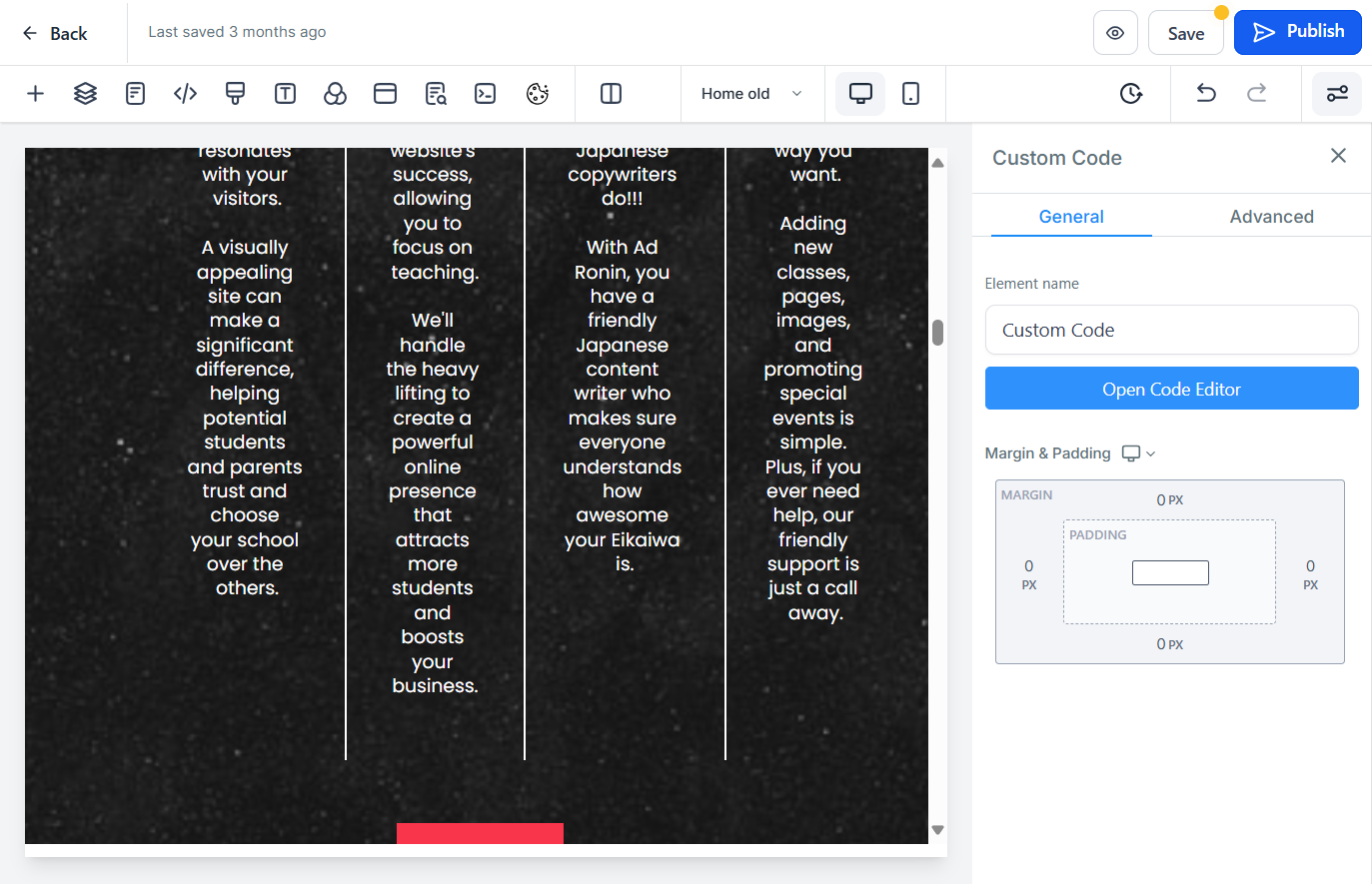Click the left margin value
Image resolution: width=1372 pixels, height=884 pixels.
[1029, 574]
